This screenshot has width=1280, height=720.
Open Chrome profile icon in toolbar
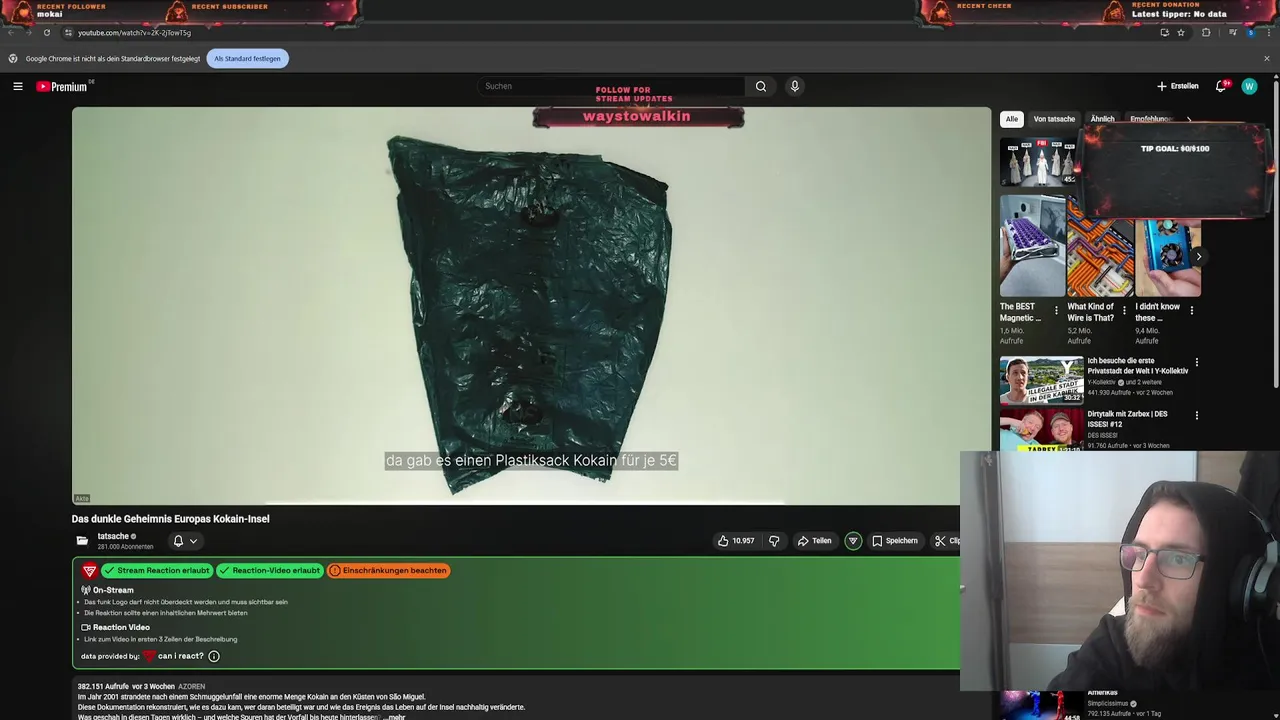[1250, 32]
